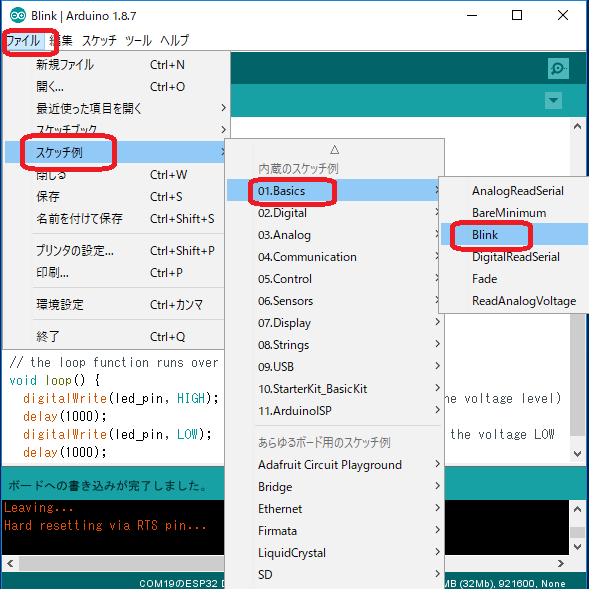589x589 pixels.
Task: Select the Fade example
Action: point(514,279)
